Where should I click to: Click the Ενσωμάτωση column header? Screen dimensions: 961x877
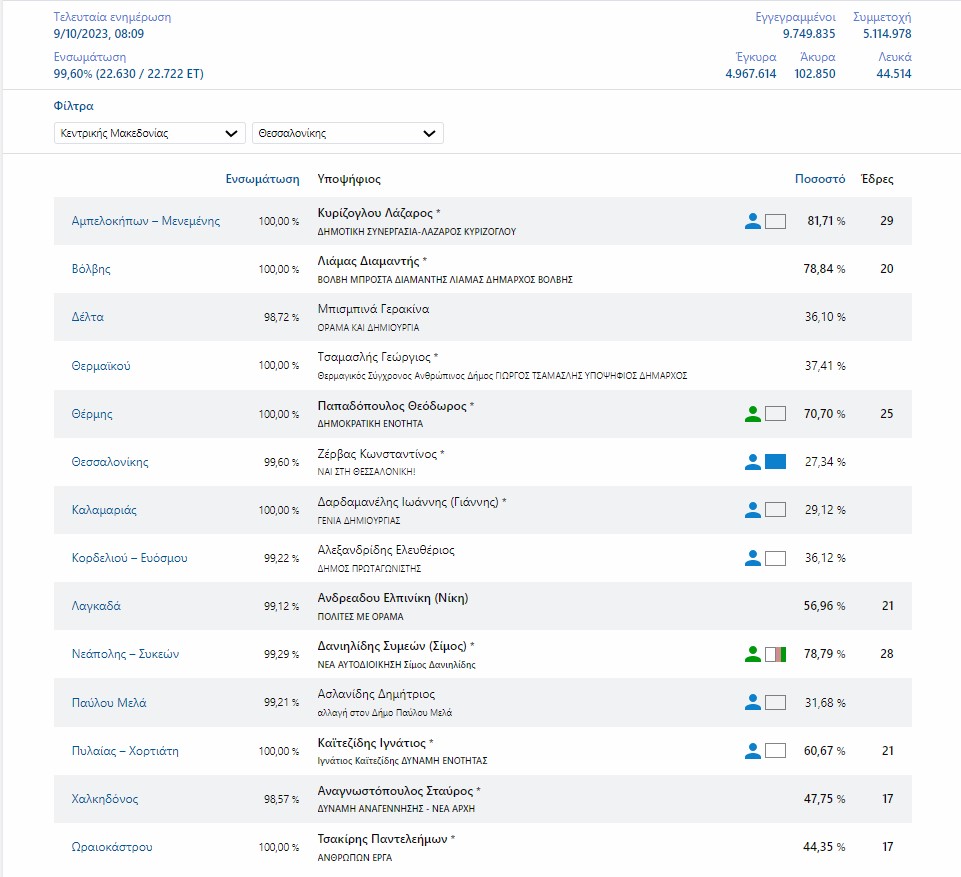click(x=263, y=180)
